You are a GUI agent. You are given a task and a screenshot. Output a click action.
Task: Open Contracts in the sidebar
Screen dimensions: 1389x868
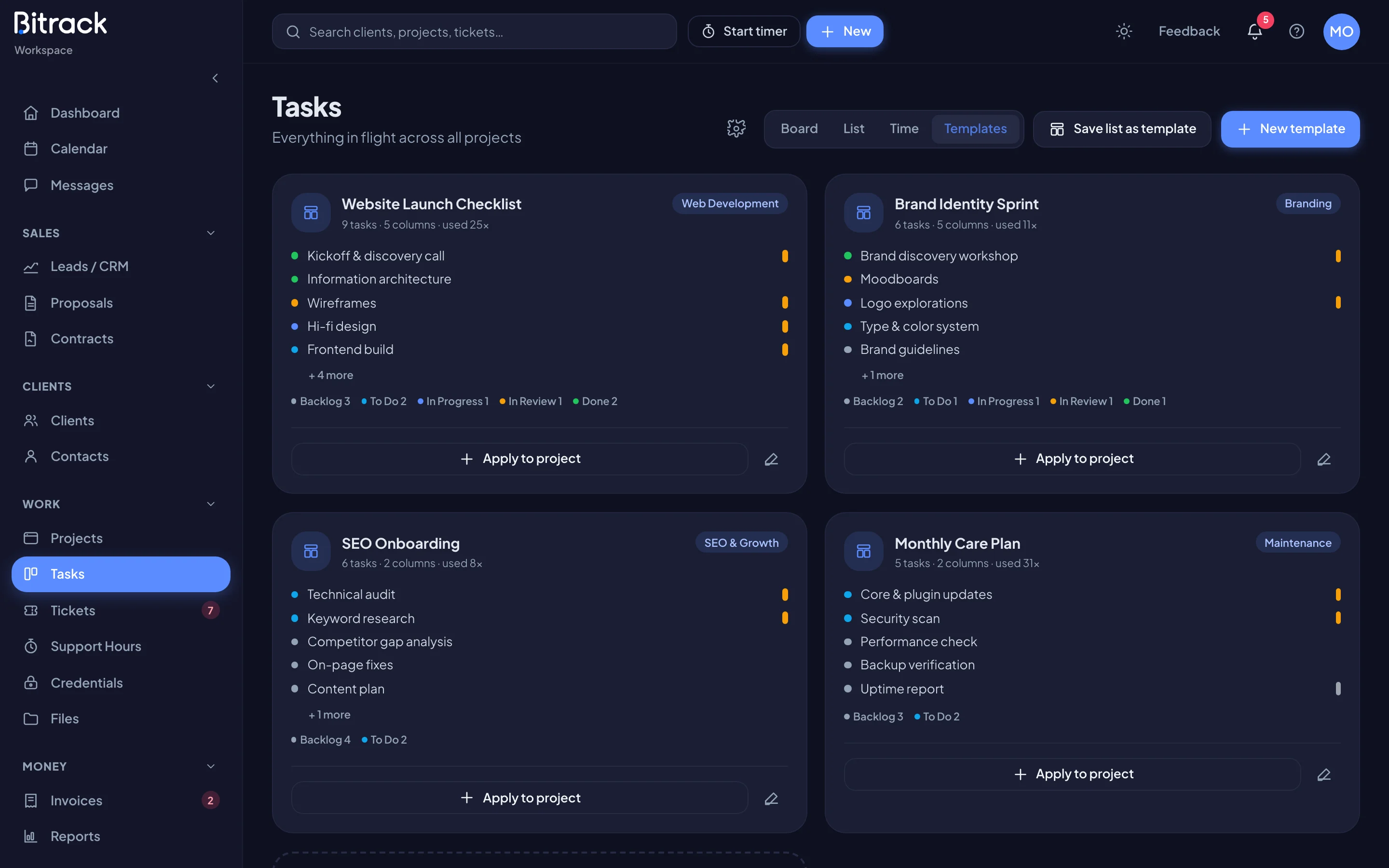click(x=121, y=339)
